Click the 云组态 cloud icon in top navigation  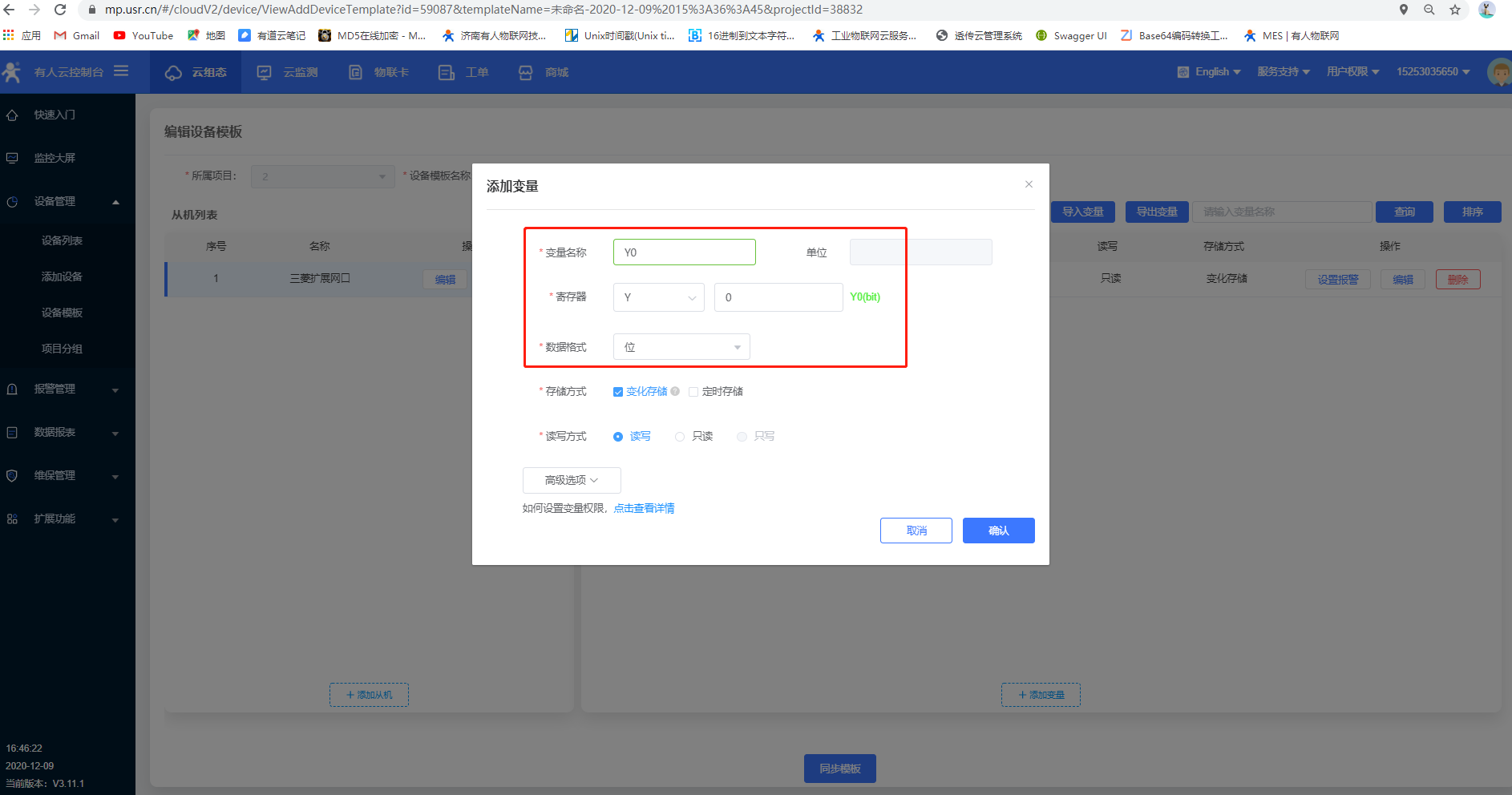point(173,73)
